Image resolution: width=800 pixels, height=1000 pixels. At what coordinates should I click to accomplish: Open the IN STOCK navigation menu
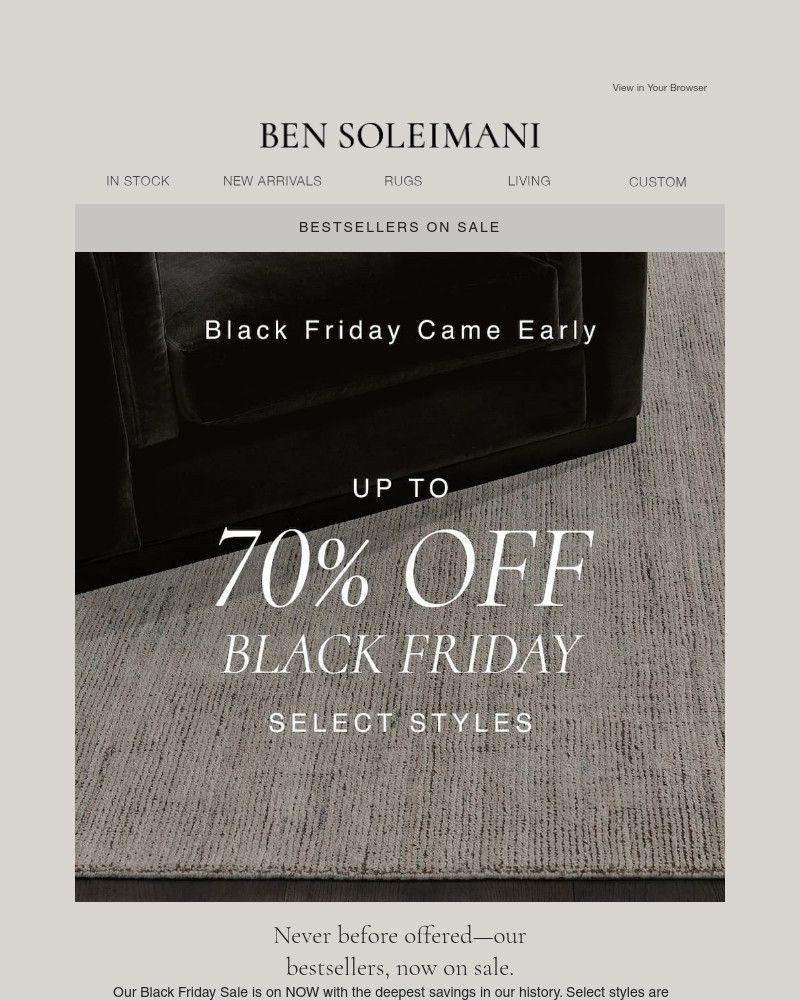click(x=137, y=182)
